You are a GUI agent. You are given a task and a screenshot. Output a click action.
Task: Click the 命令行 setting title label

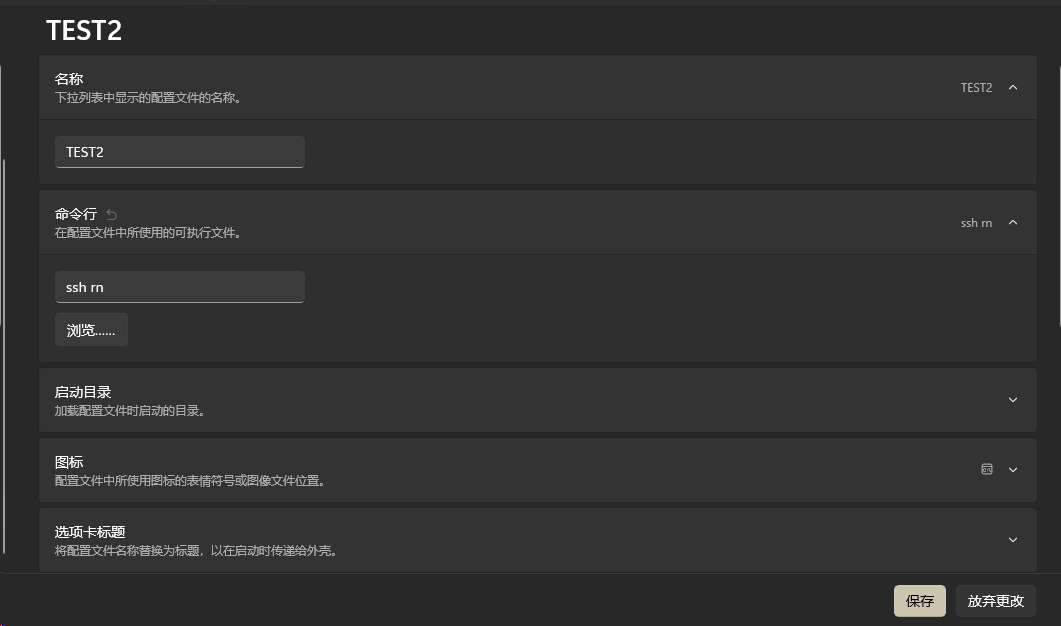pos(76,214)
